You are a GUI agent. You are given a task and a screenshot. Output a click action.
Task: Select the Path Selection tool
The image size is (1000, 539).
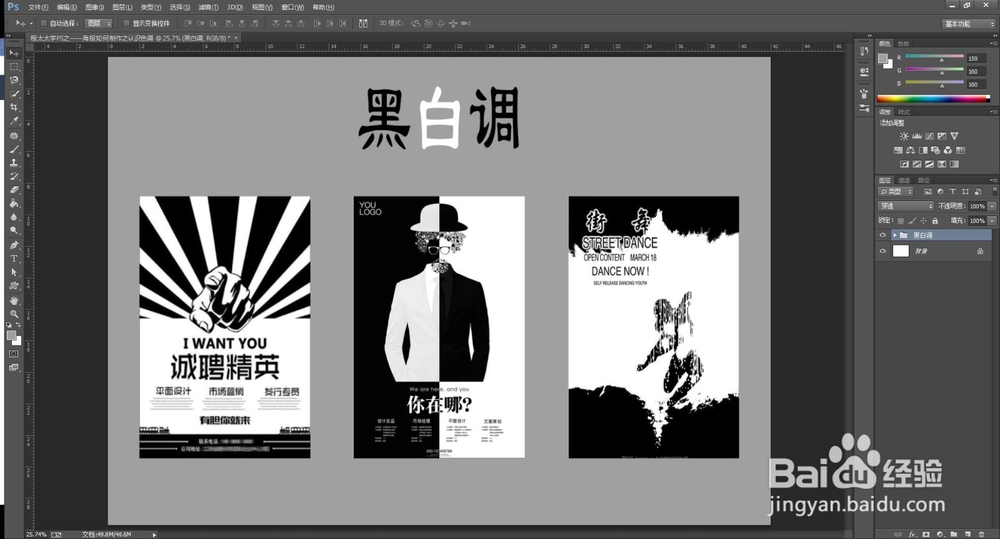[x=14, y=272]
